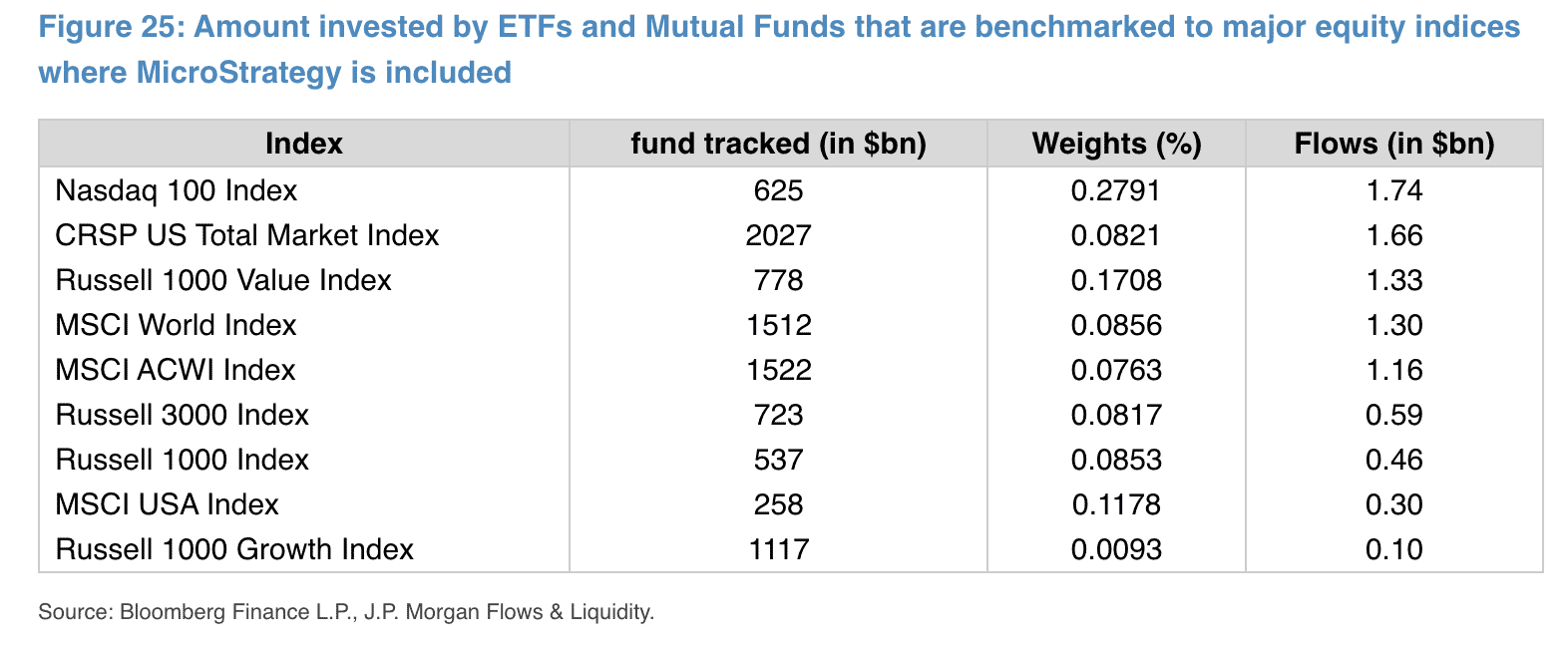Select the 0.0093 weight value

click(1116, 549)
